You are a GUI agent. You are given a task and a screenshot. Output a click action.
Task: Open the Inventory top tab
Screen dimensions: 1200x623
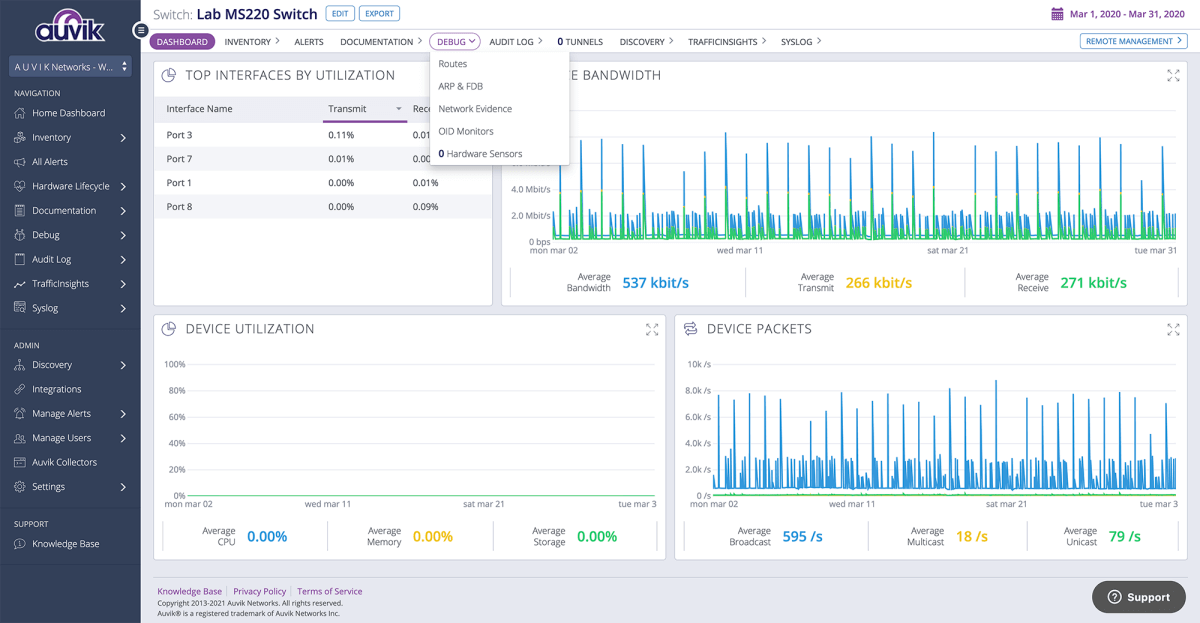click(252, 42)
